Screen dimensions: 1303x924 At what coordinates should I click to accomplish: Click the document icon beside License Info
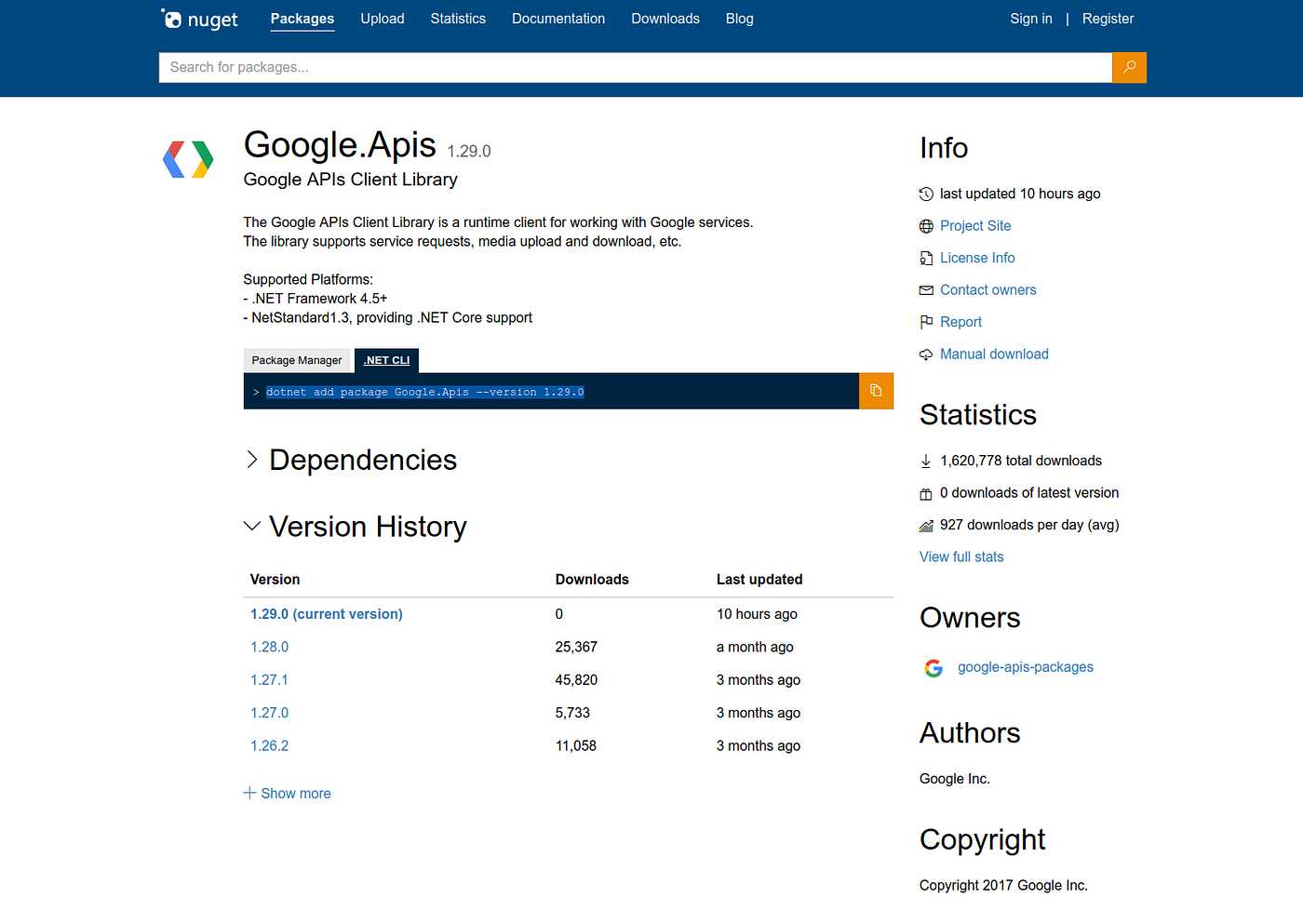click(x=926, y=258)
